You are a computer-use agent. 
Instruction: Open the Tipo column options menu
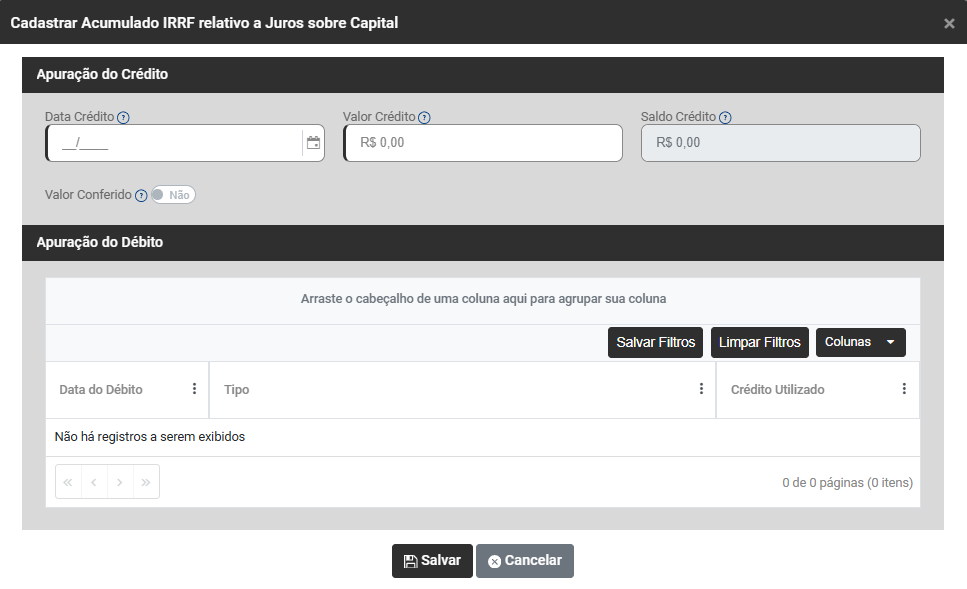click(x=701, y=389)
